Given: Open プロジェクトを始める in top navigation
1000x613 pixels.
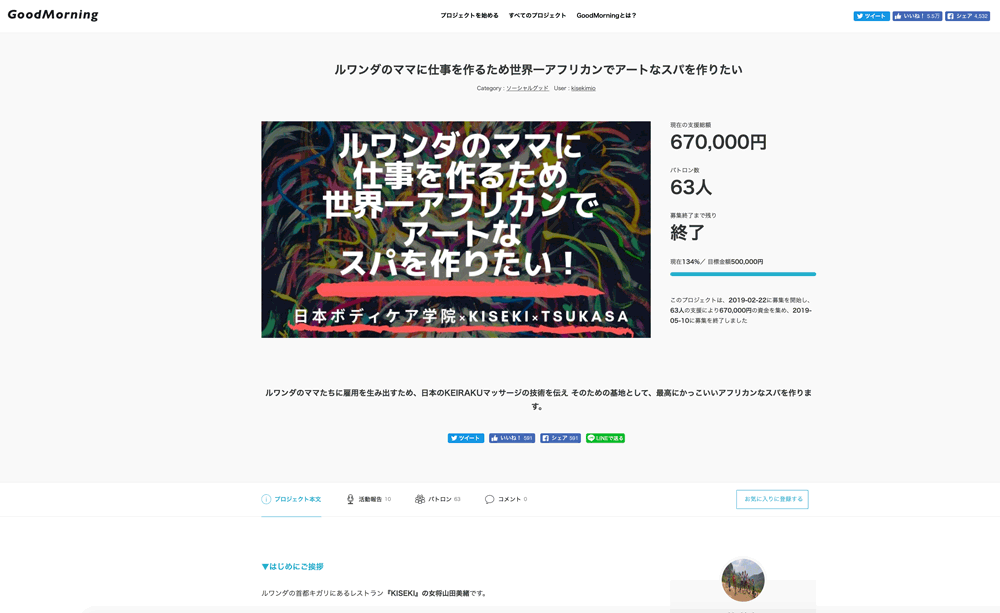Looking at the screenshot, I should coord(469,15).
